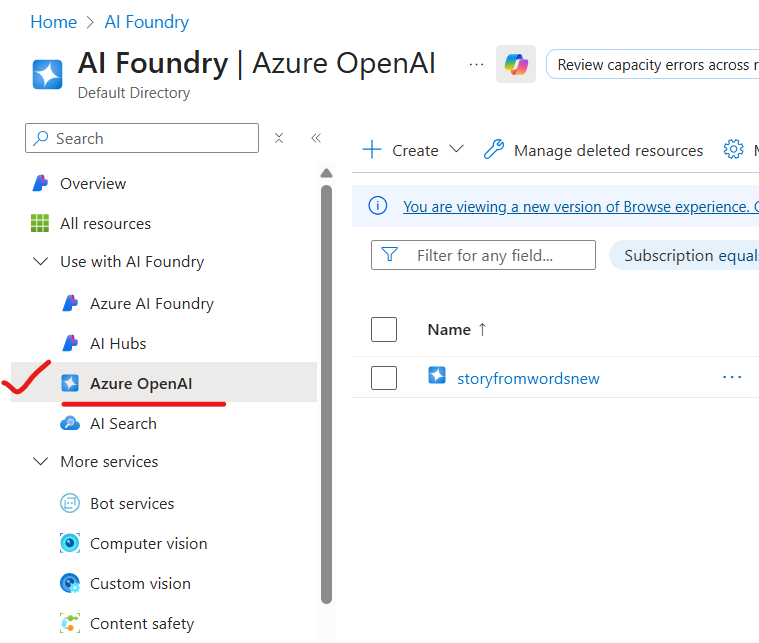This screenshot has width=759, height=643.
Task: Click the Azure AI Foundry sidebar icon
Action: coord(70,303)
